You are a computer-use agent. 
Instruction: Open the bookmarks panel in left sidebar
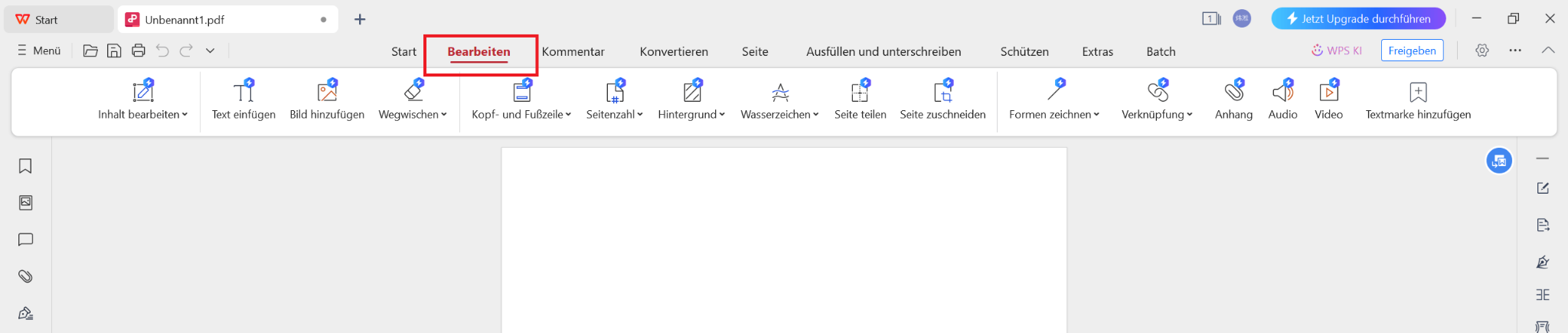point(25,166)
